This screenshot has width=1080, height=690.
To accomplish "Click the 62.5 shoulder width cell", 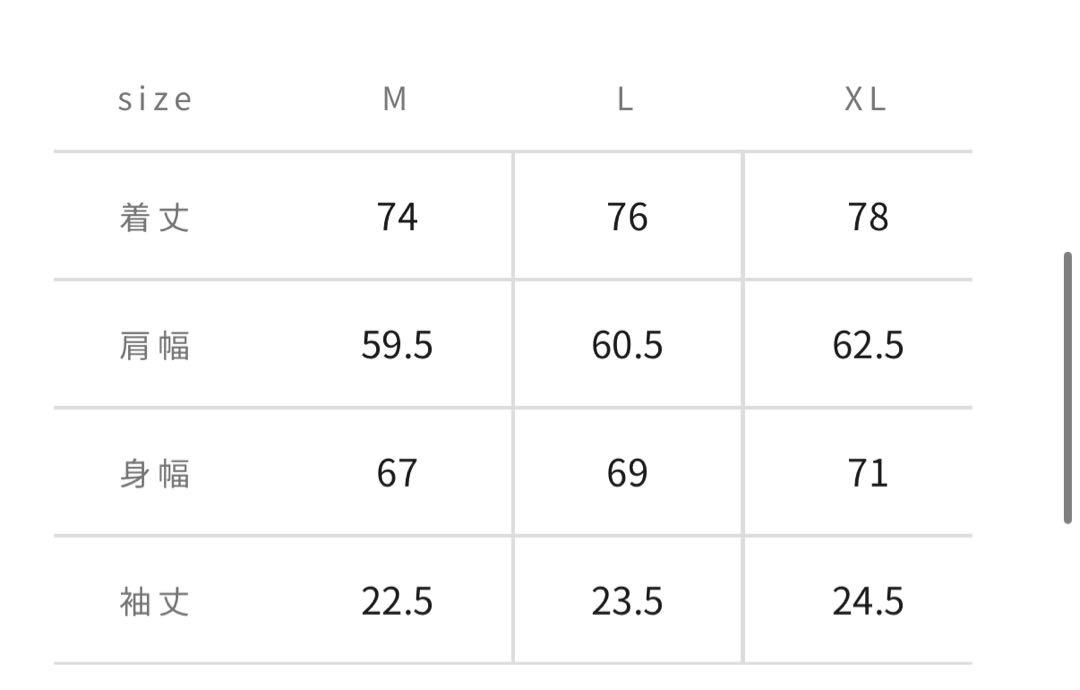I will (868, 345).
